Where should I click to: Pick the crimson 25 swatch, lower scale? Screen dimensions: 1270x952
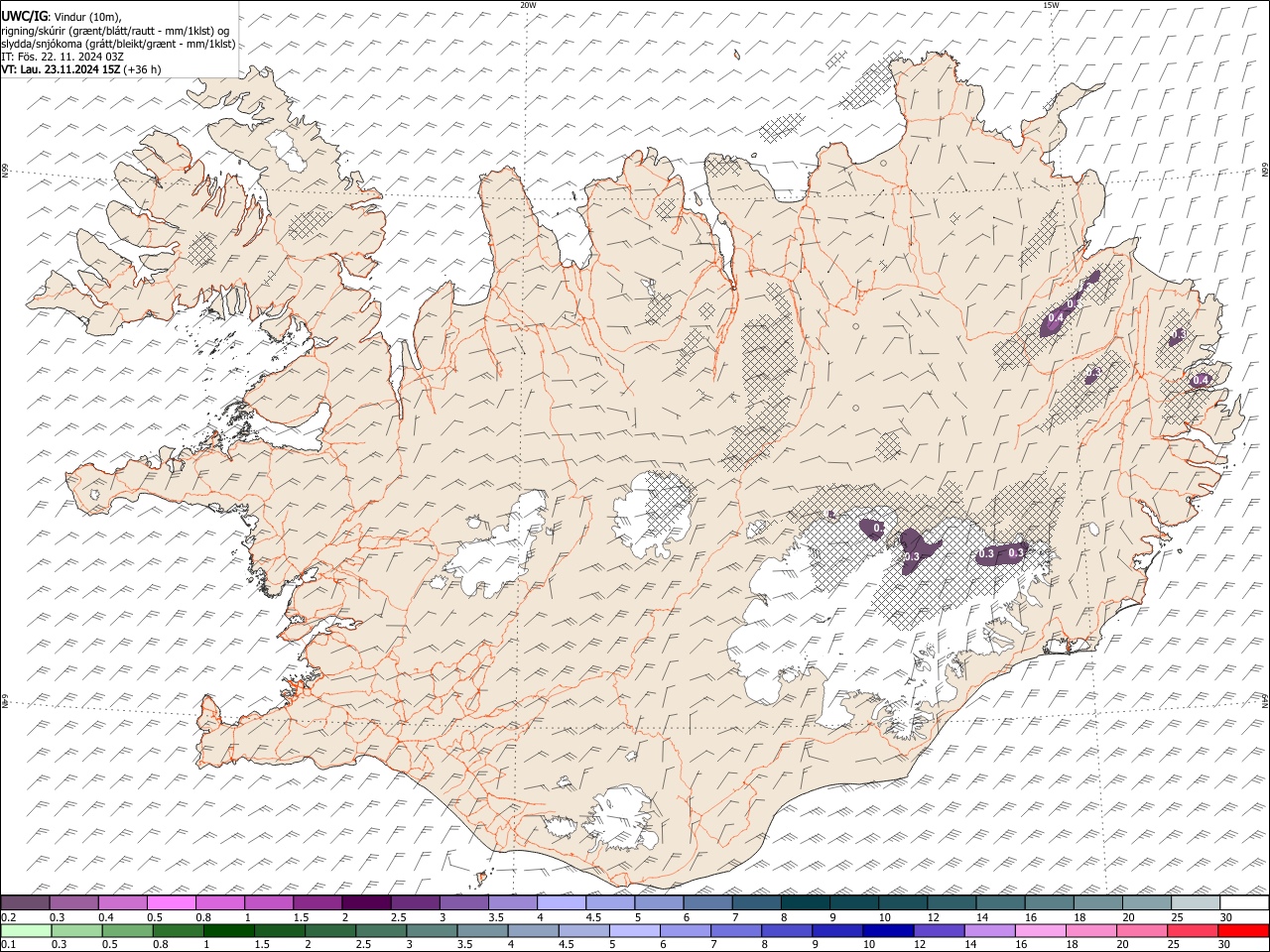click(x=1193, y=930)
